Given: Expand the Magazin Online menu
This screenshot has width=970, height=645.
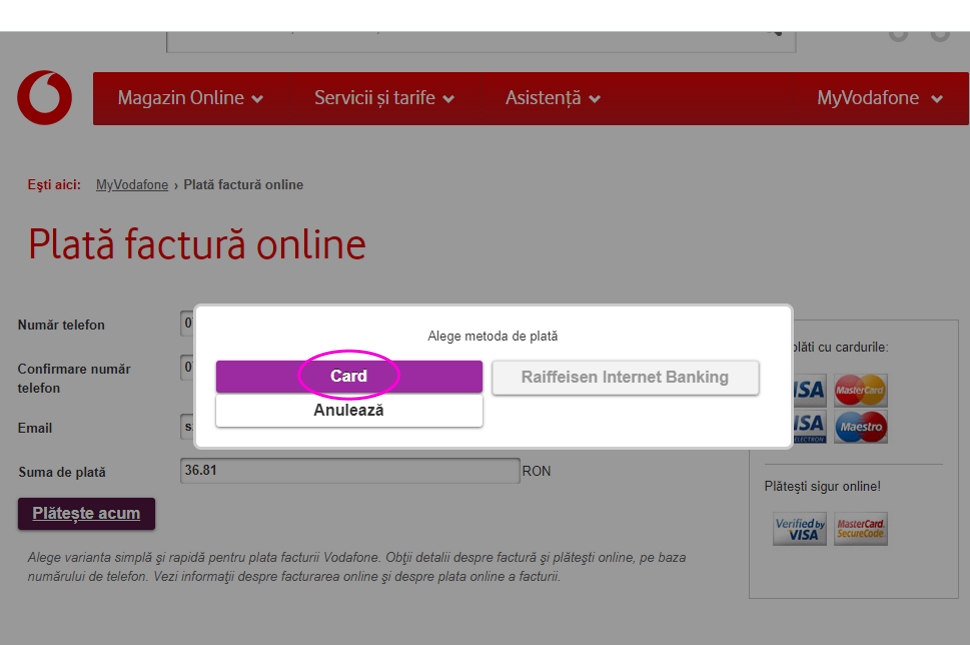Looking at the screenshot, I should pyautogui.click(x=190, y=98).
